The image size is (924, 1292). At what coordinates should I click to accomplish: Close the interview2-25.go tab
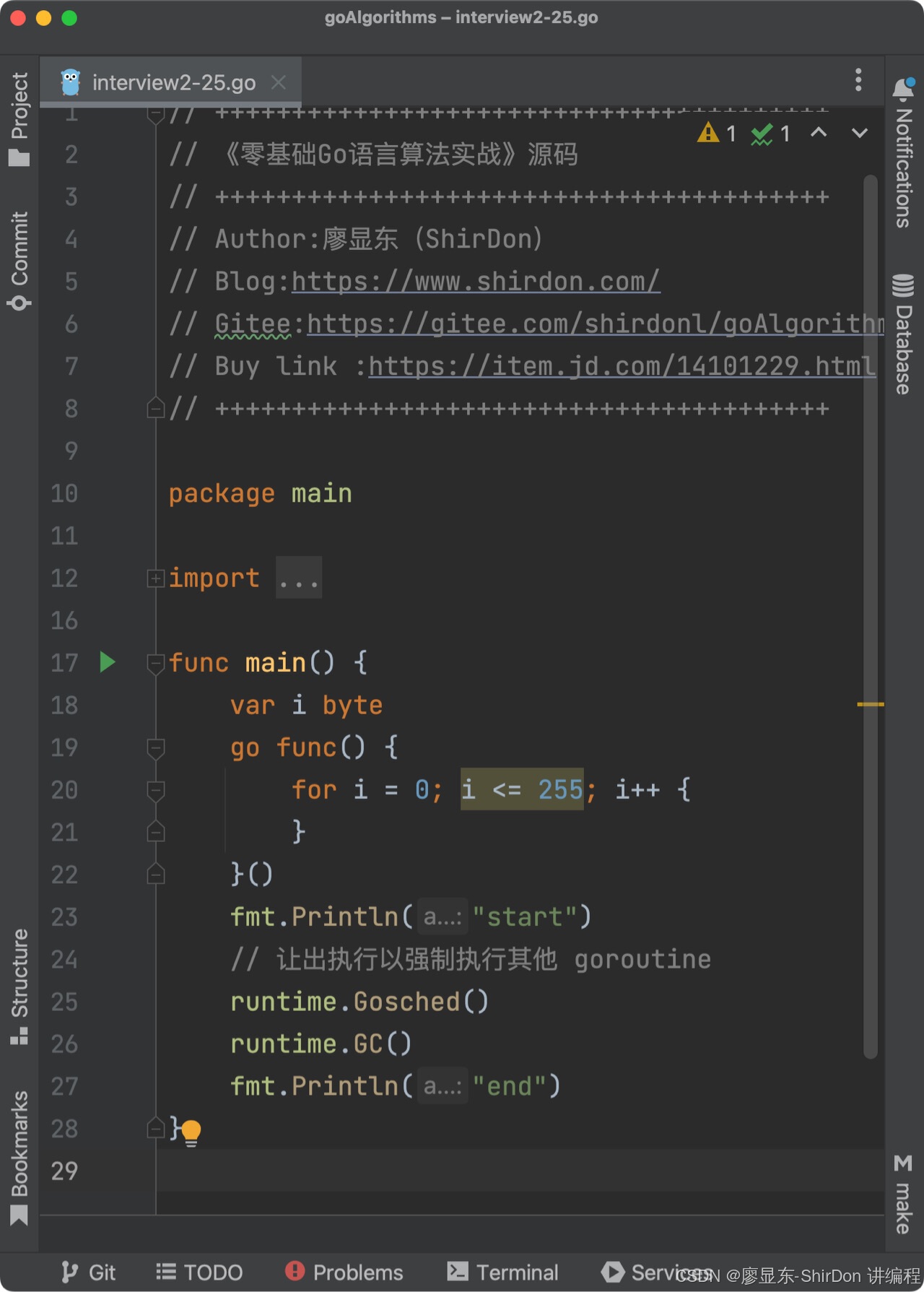pyautogui.click(x=279, y=82)
